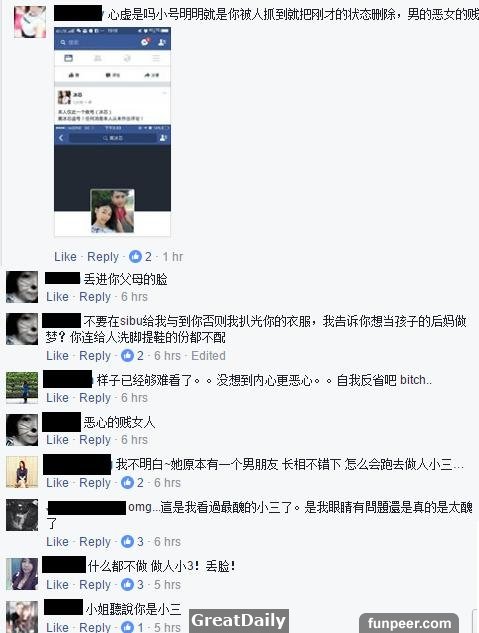Click the Edited label on sibu comment
This screenshot has width=479, height=633.
click(x=208, y=356)
